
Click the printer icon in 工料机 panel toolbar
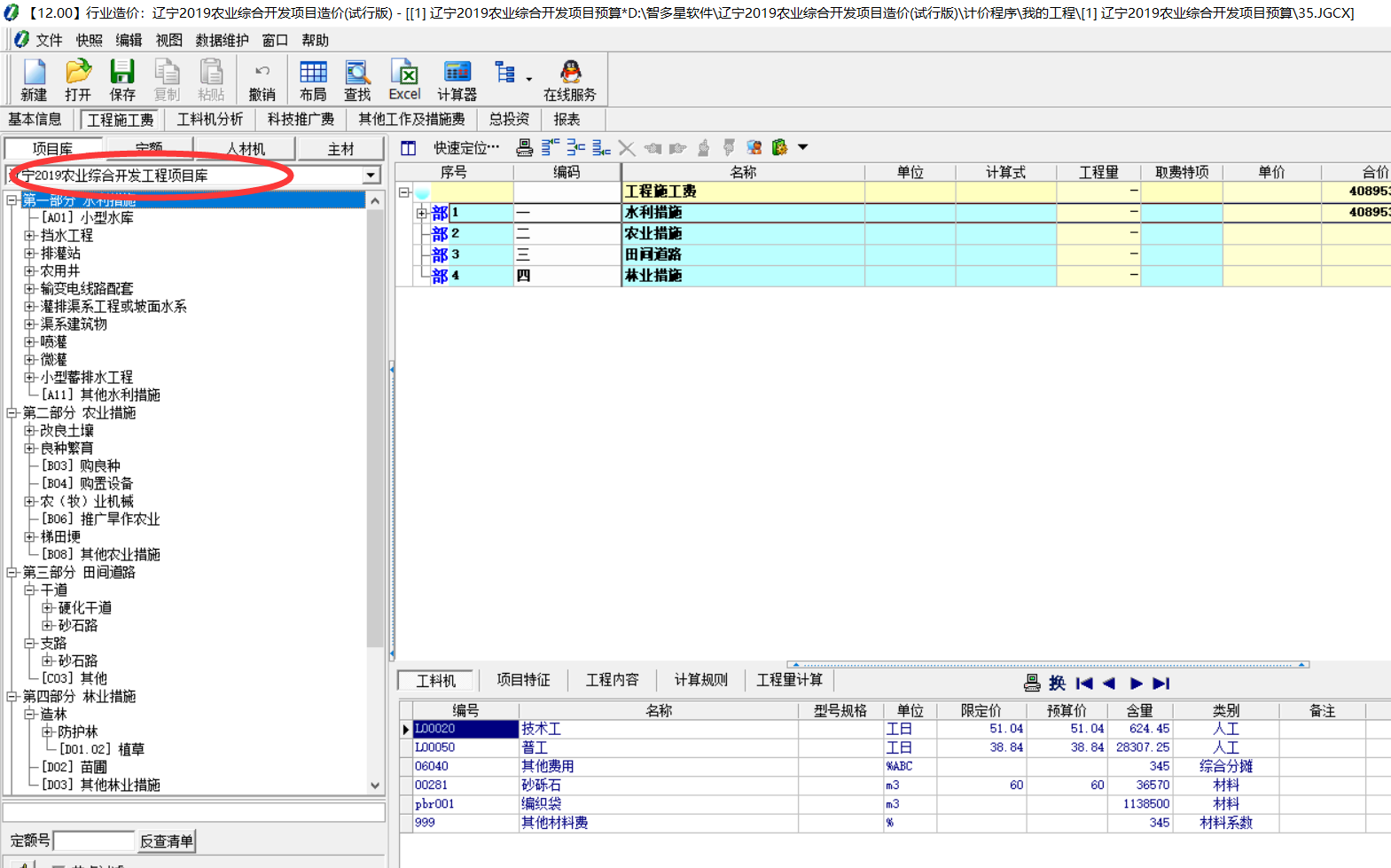point(1032,683)
